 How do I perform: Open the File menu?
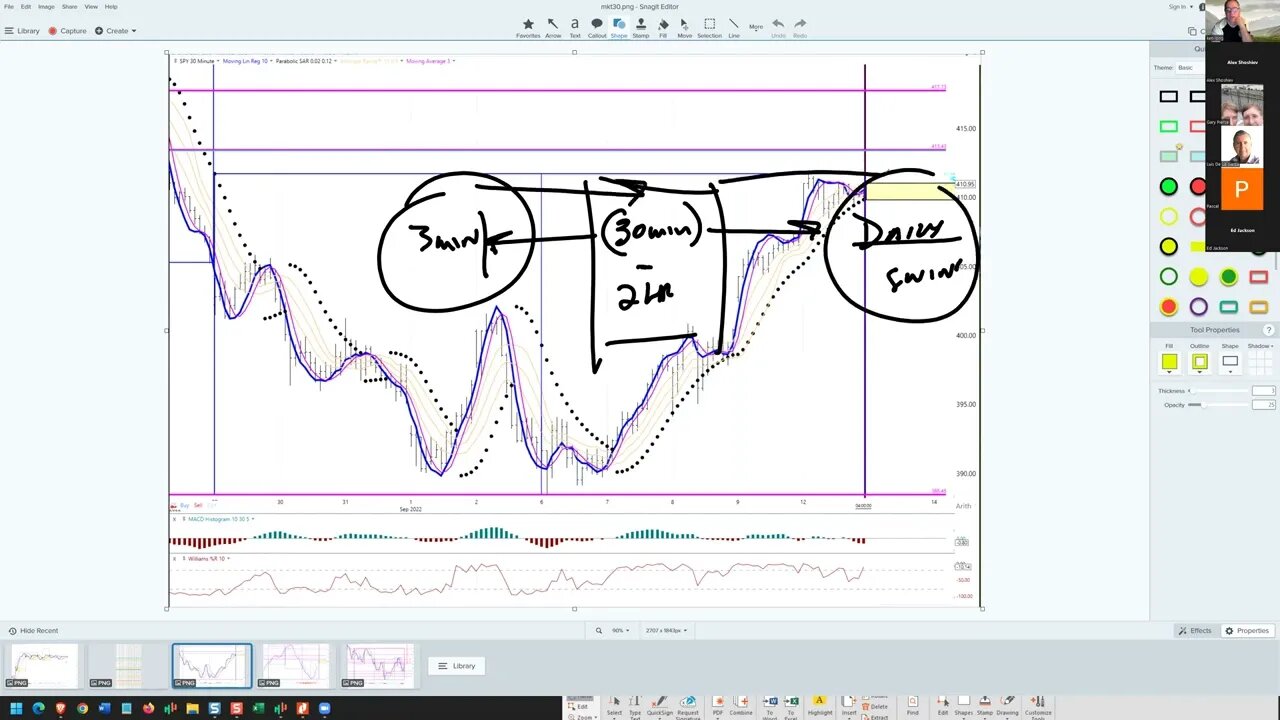click(9, 7)
